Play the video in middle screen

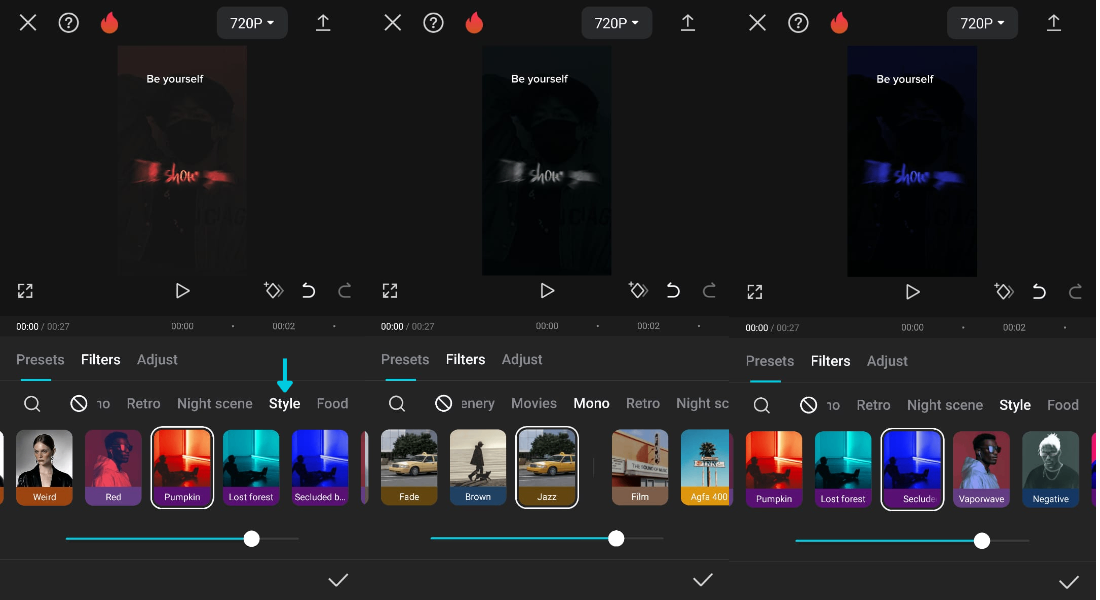coord(547,291)
